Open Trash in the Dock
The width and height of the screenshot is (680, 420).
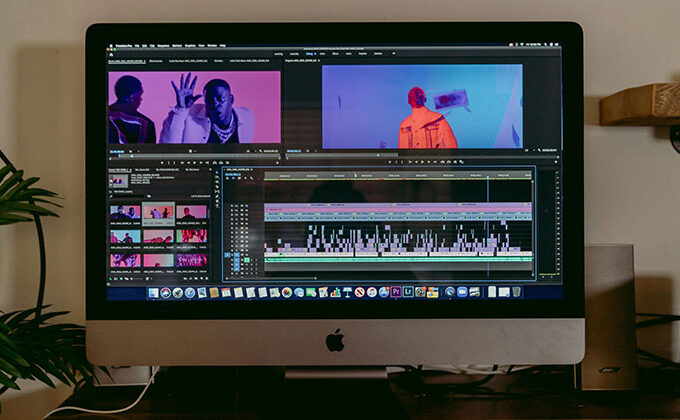(x=516, y=292)
